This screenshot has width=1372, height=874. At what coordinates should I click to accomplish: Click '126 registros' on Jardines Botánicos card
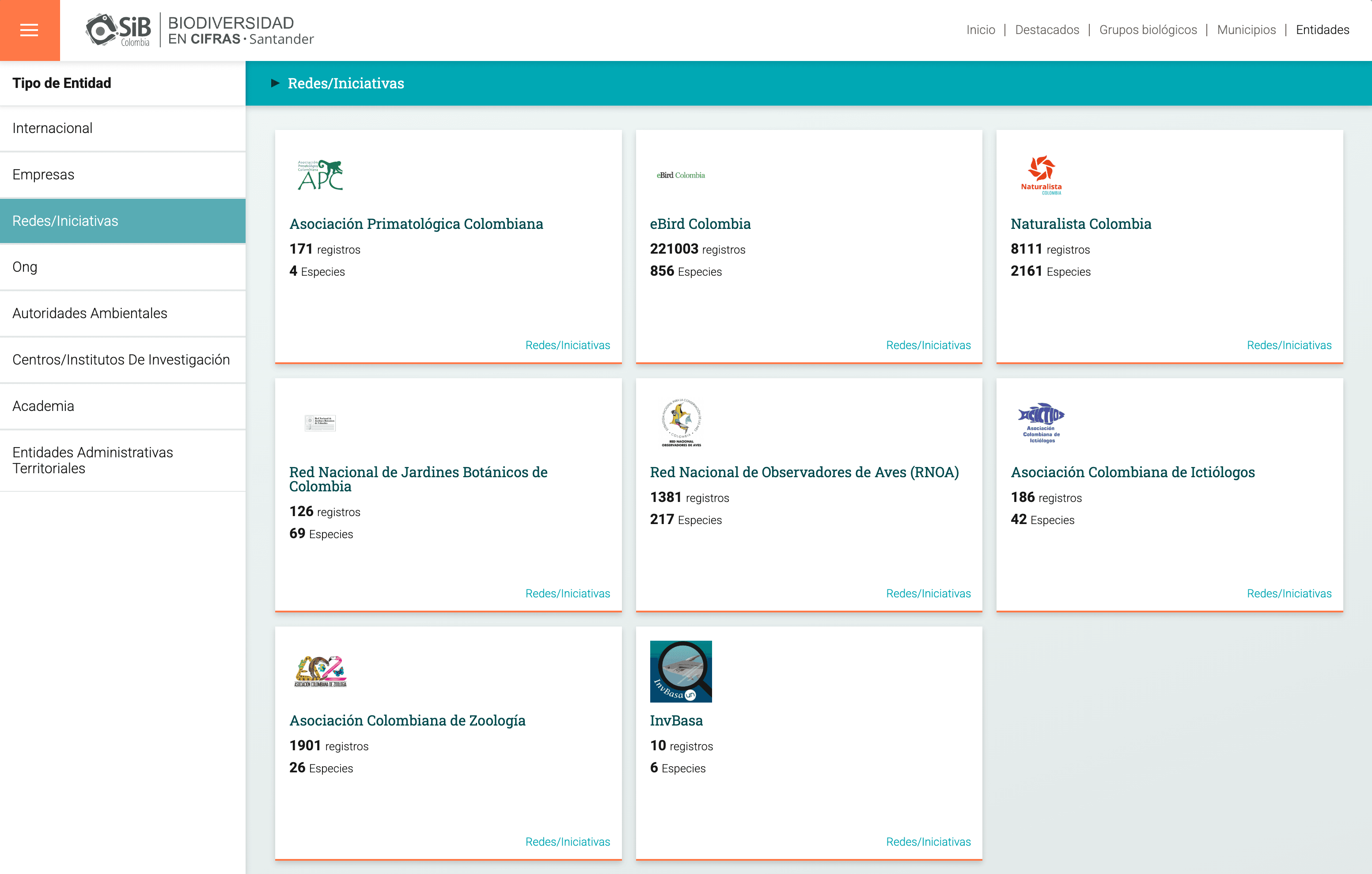coord(325,511)
